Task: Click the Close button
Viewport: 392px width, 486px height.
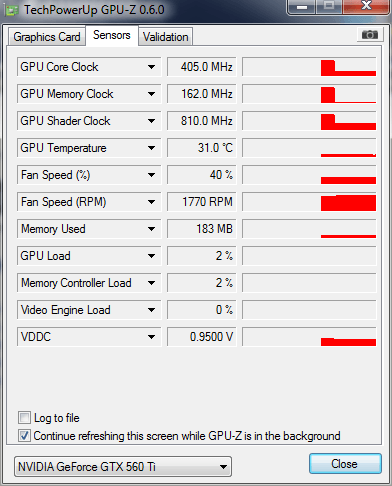Action: click(x=345, y=464)
